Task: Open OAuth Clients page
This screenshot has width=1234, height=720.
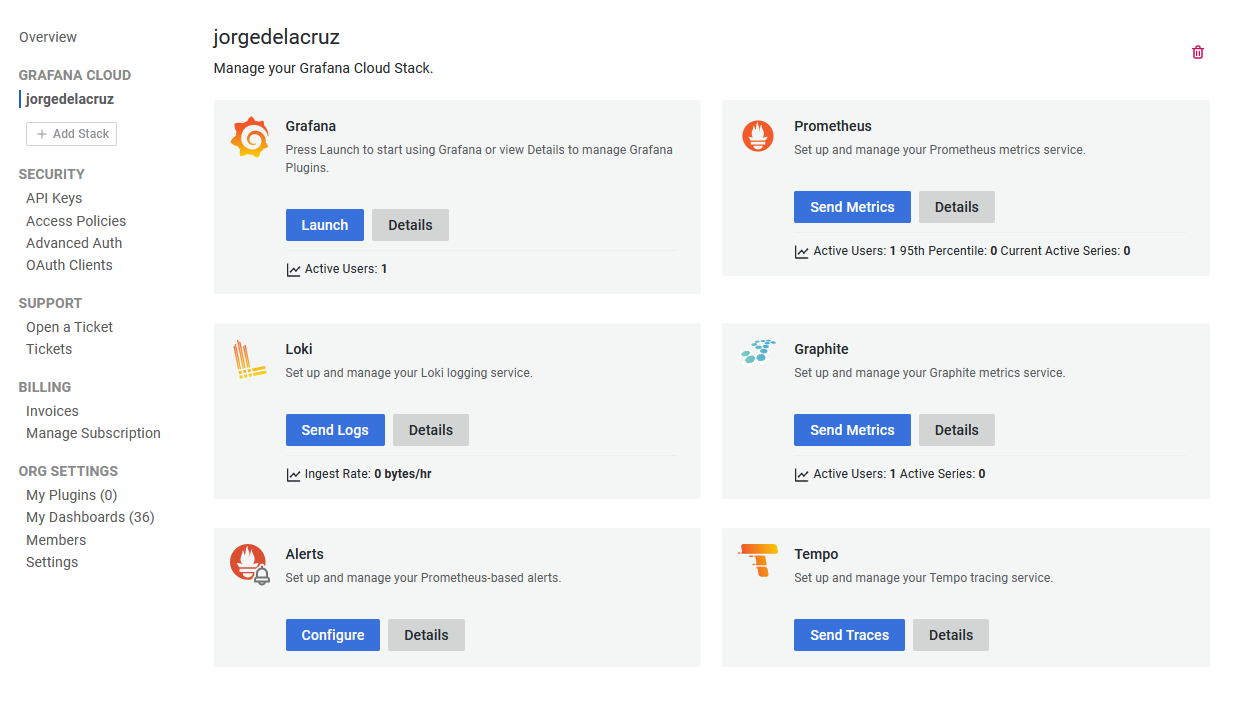Action: click(x=69, y=265)
